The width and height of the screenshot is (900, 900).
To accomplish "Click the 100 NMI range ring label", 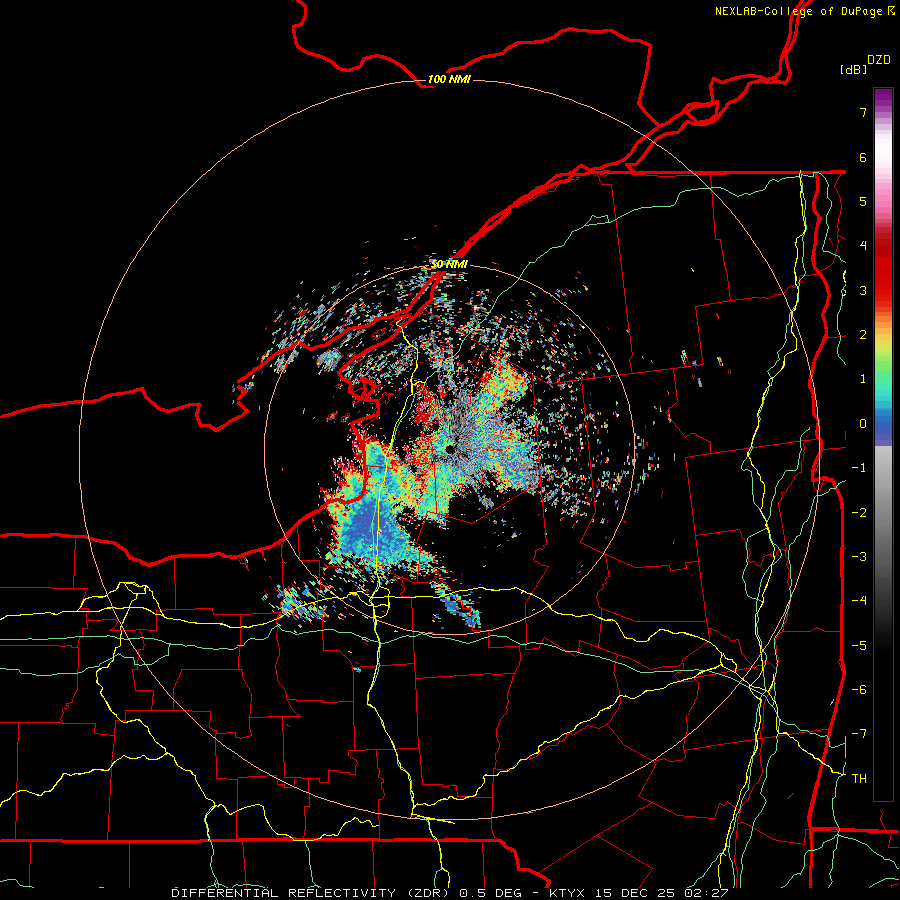I will coord(449,79).
